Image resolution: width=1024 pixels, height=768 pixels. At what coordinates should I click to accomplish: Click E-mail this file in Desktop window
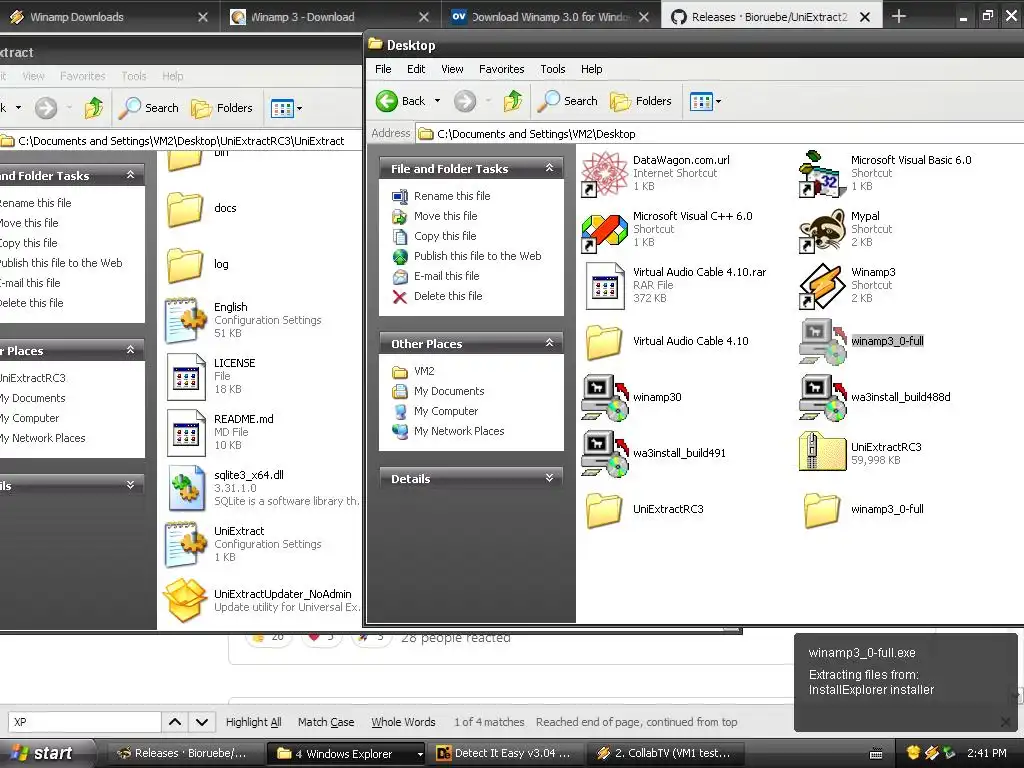point(446,276)
